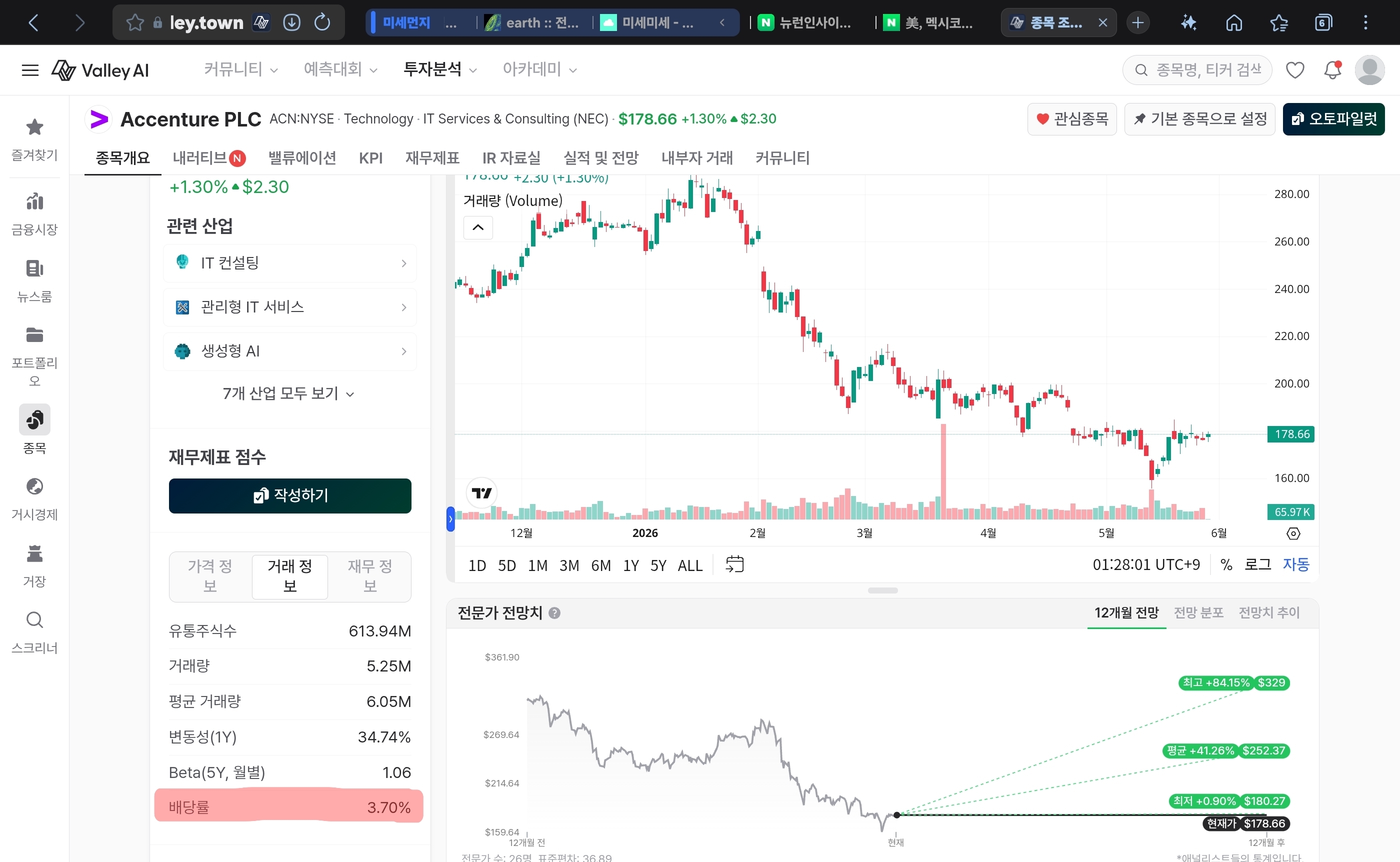Switch to 재무 정보 segment

pyautogui.click(x=370, y=576)
